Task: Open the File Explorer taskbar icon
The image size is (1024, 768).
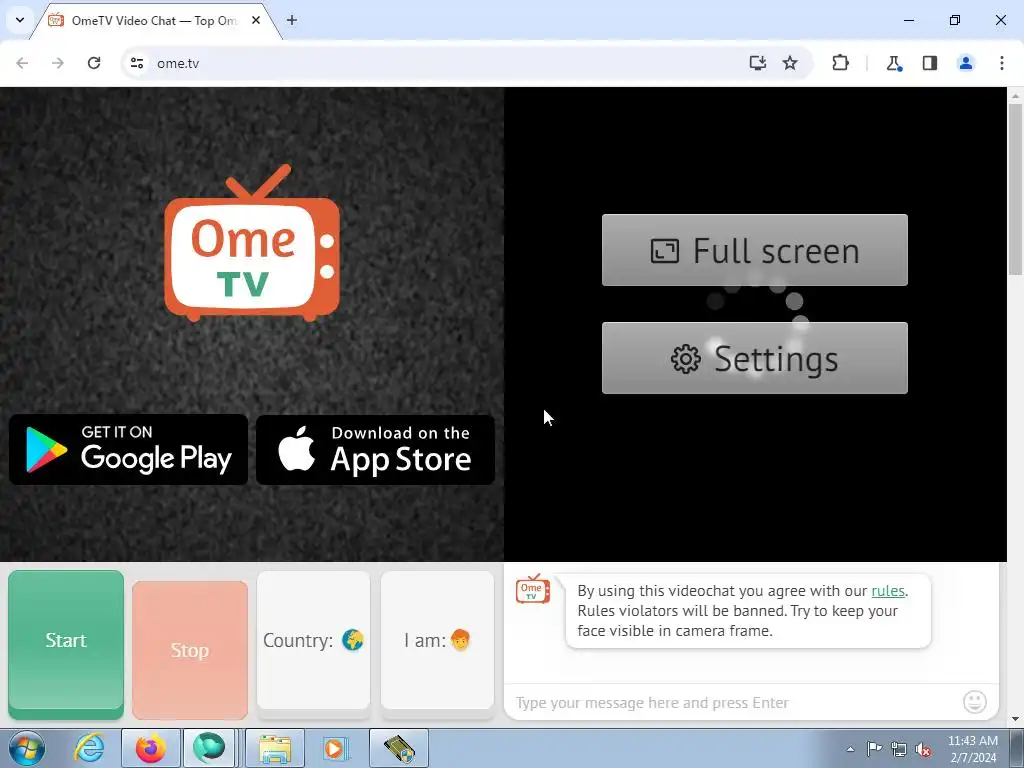Action: [275, 748]
